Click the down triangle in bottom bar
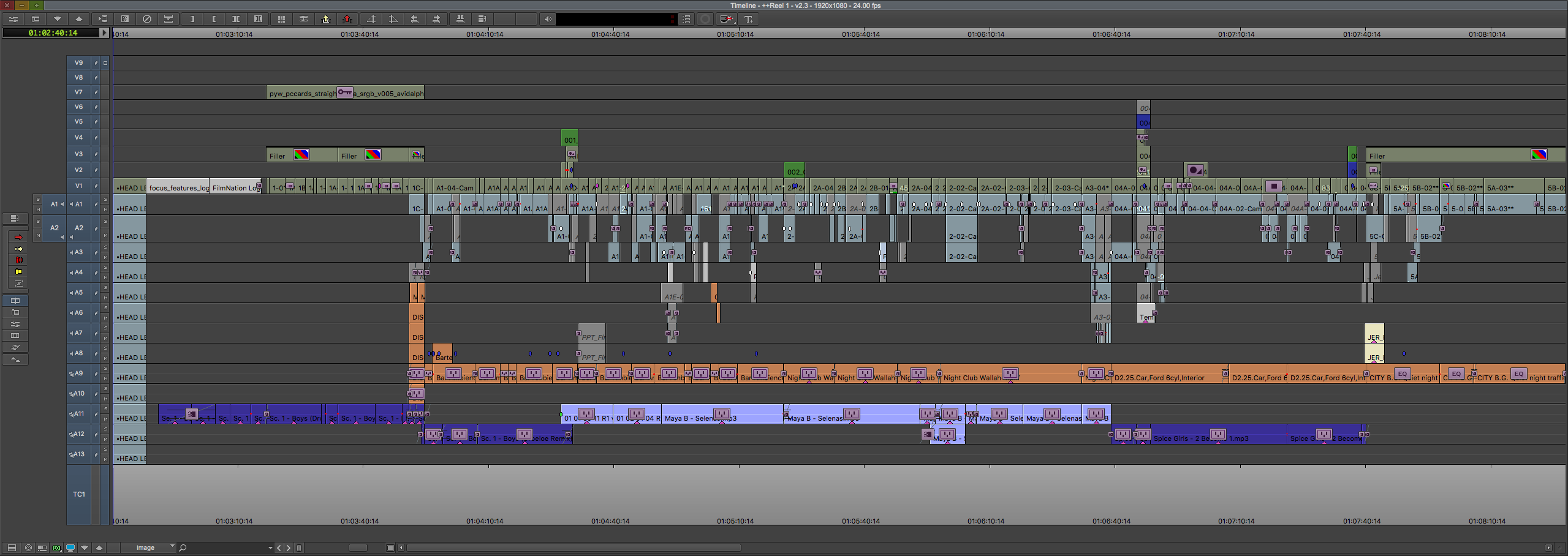 (85, 547)
